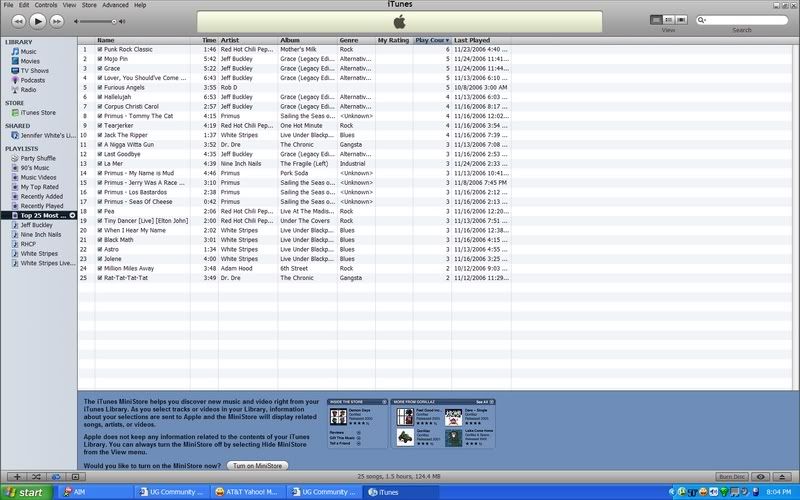Open Jennifer White's shared library
Viewport: 800px width, 500px height.
(43, 136)
